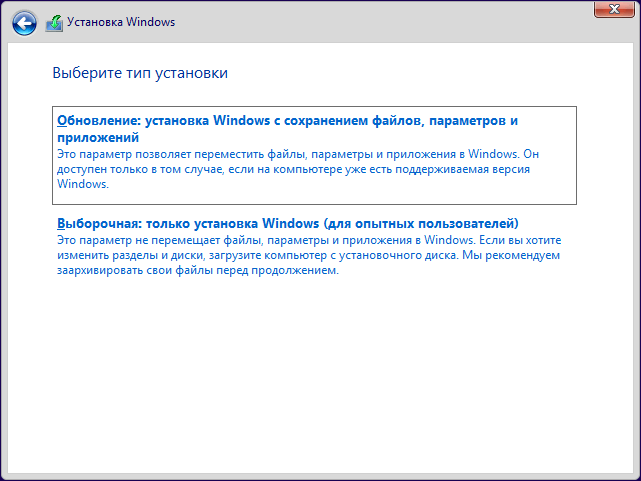This screenshot has height=481, width=641.
Task: Click the Выберите тип установки heading
Action: point(140,73)
